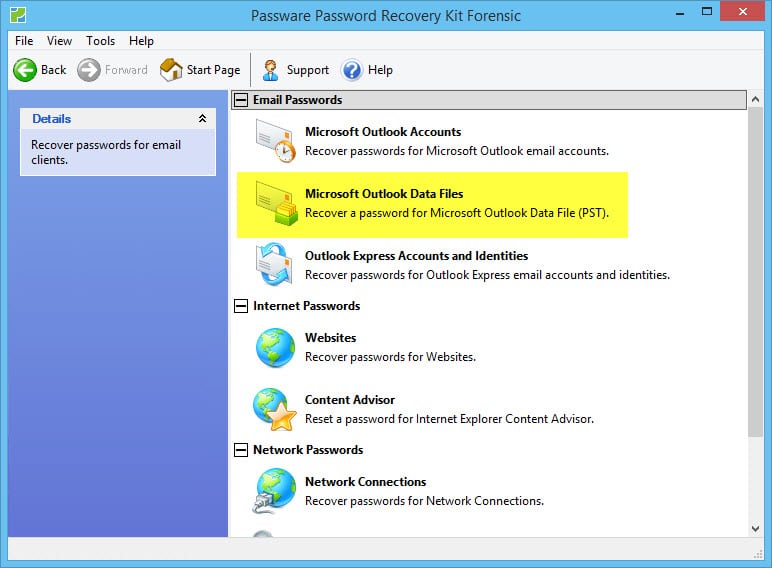The height and width of the screenshot is (568, 772).
Task: Click the Support toolbar label
Action: click(308, 70)
